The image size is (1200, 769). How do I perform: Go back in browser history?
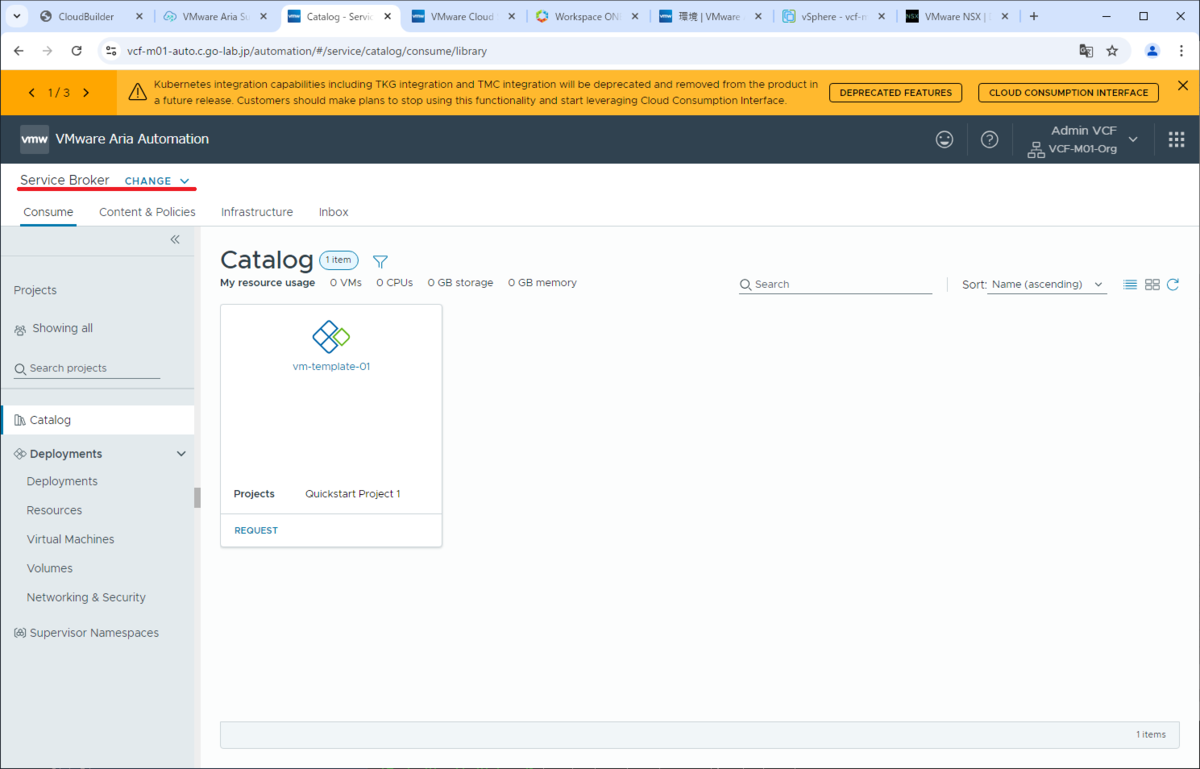pos(19,51)
